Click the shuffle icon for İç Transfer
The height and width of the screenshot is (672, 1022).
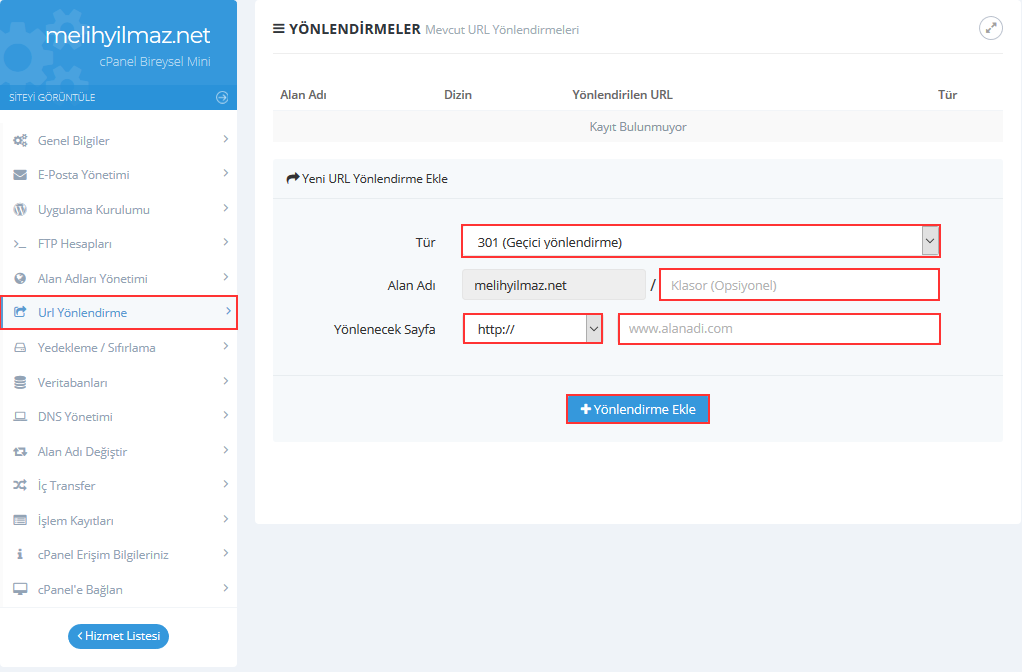point(19,486)
